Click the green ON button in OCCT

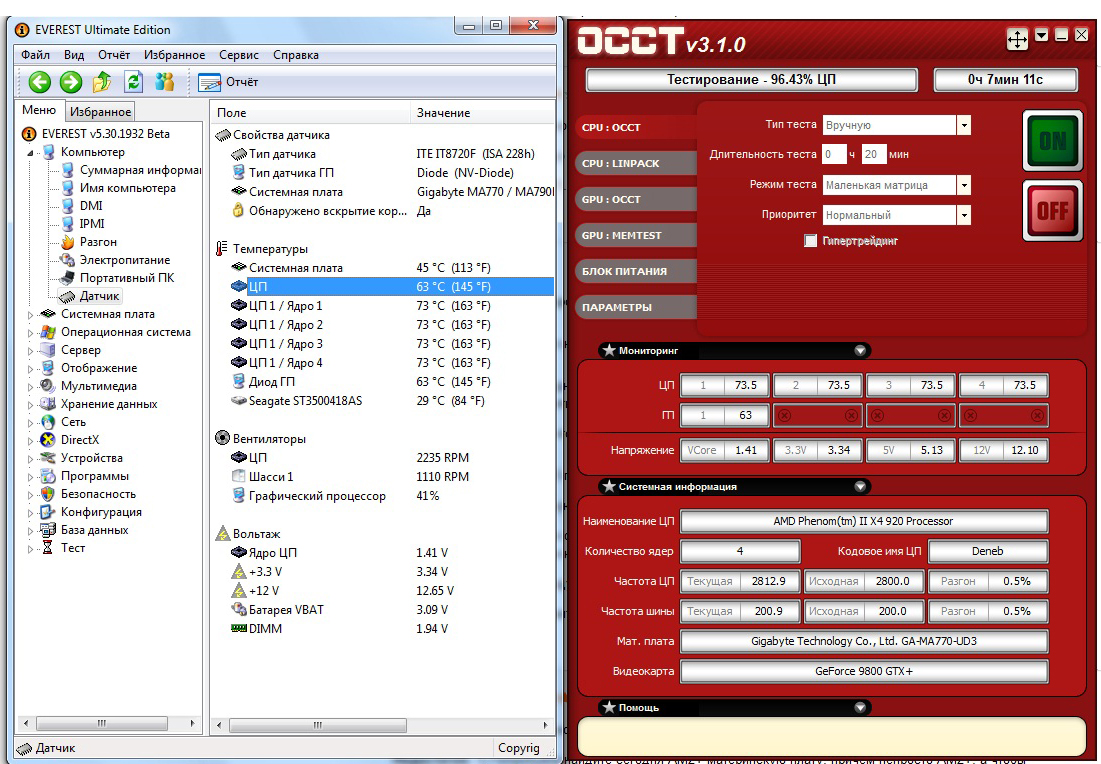[1053, 140]
